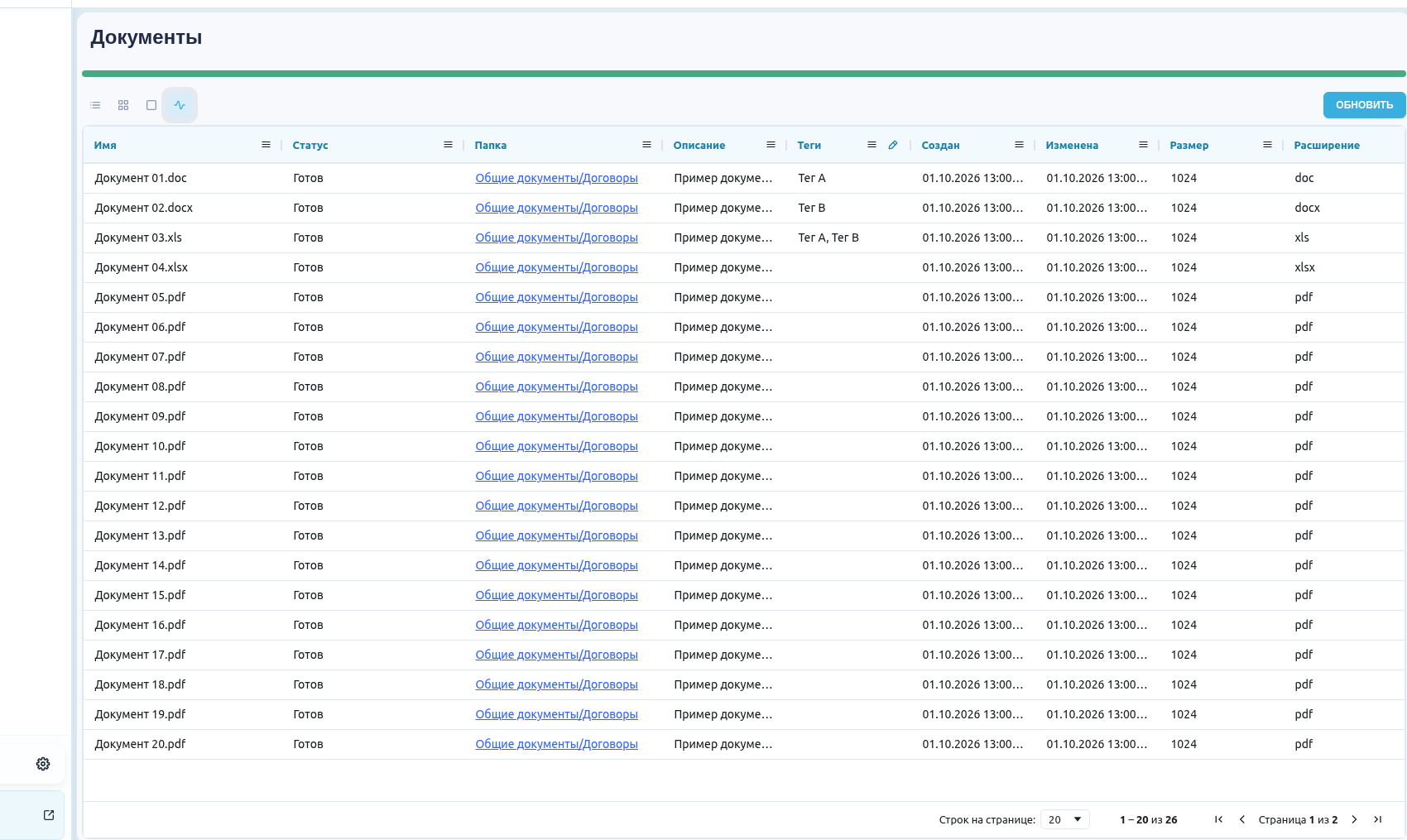
Task: Sort by Теги column header
Action: coord(809,145)
